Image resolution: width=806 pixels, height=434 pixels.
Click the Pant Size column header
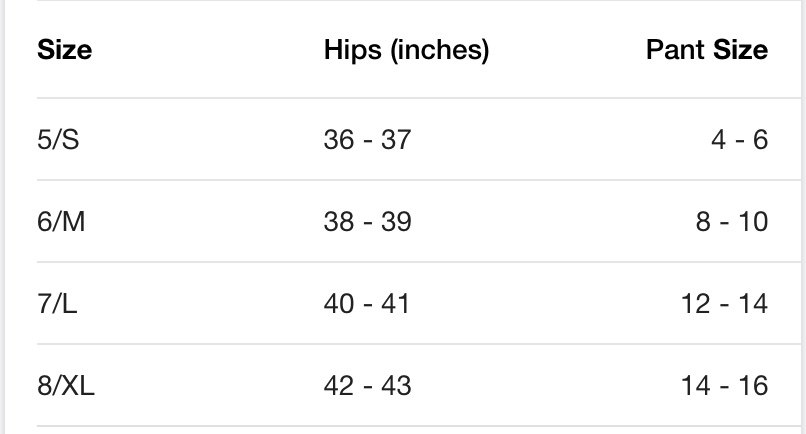click(x=707, y=50)
